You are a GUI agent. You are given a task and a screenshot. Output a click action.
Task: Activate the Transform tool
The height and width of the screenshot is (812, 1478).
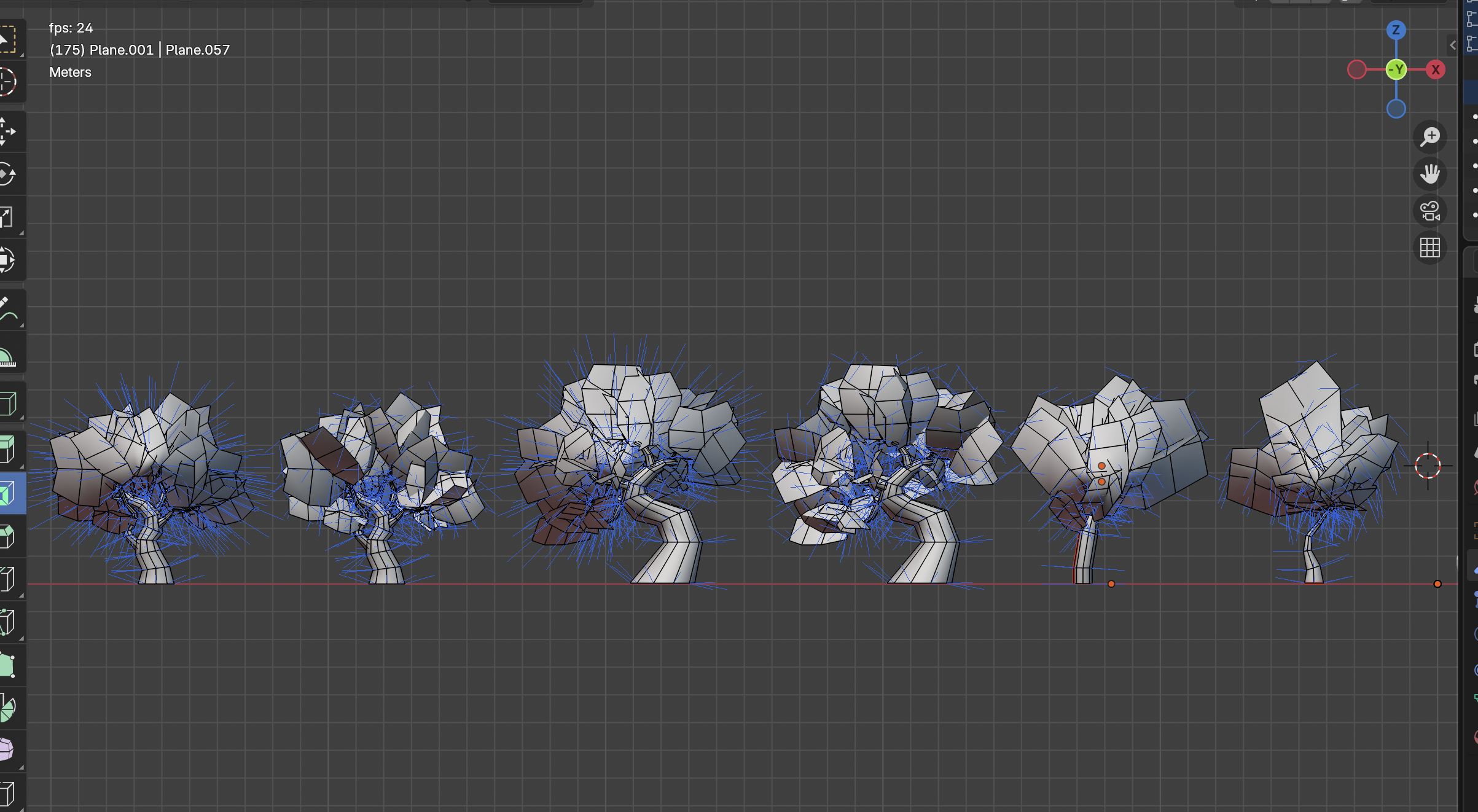[x=7, y=260]
